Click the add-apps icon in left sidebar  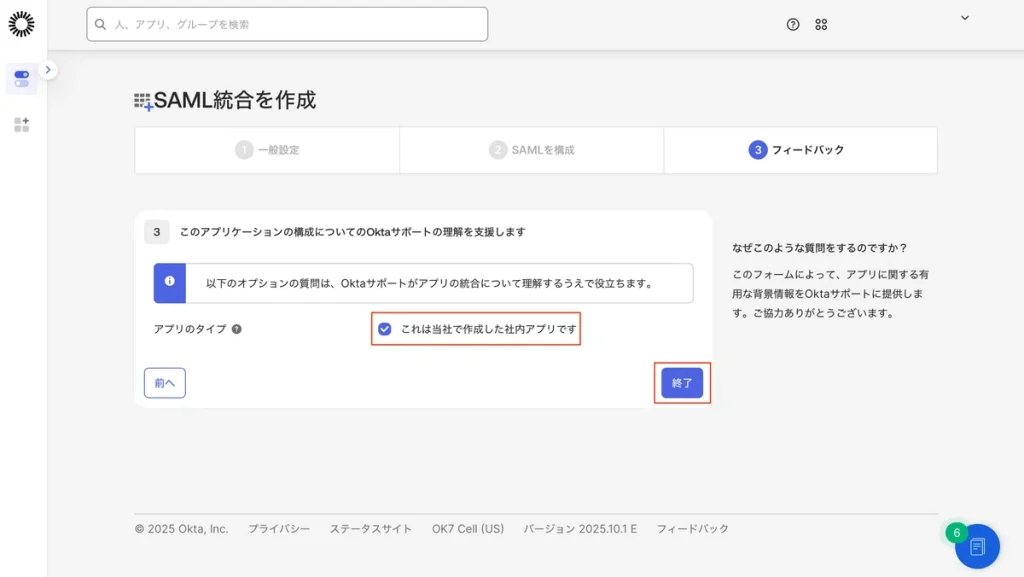click(21, 125)
